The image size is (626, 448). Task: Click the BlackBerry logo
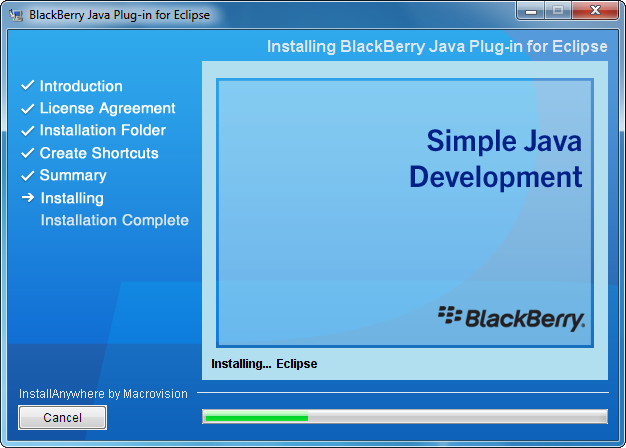pyautogui.click(x=511, y=319)
